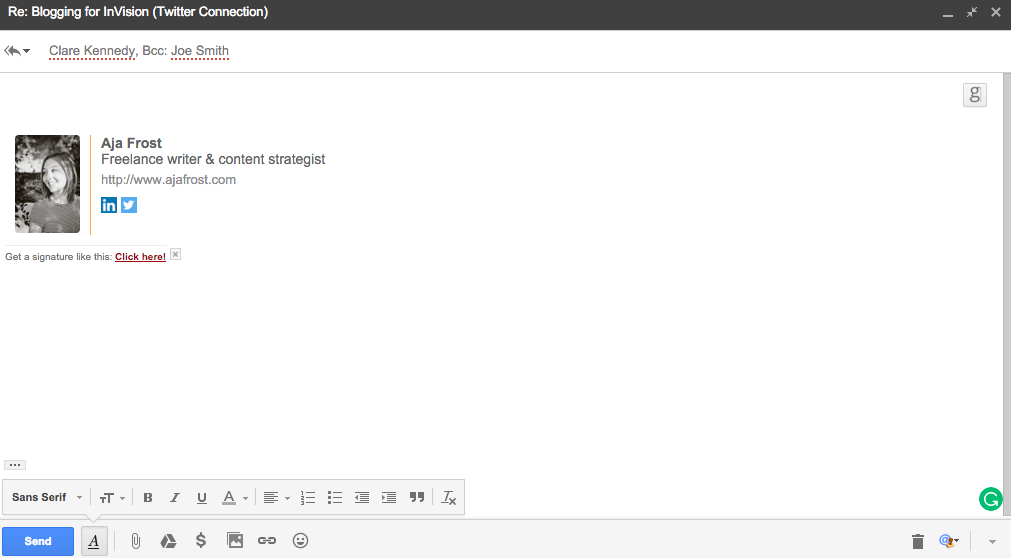This screenshot has width=1011, height=558.
Task: Click the blue Send button
Action: [x=38, y=541]
